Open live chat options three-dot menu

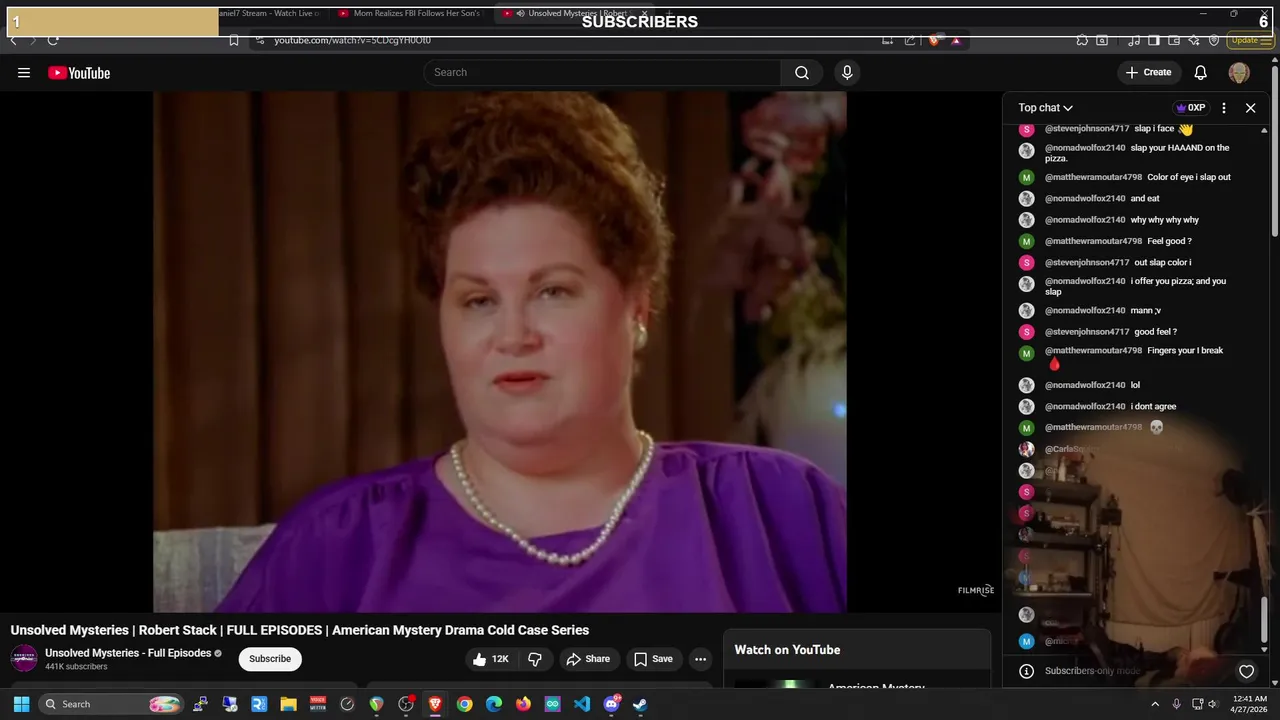tap(1224, 108)
